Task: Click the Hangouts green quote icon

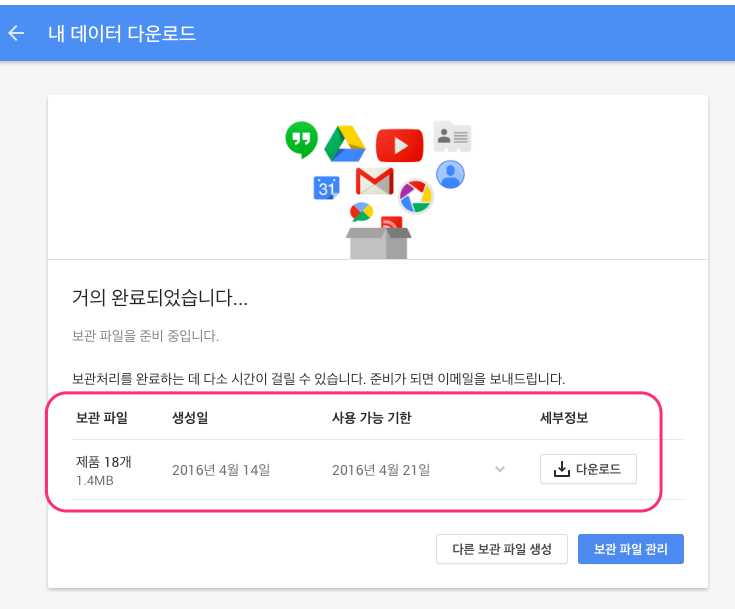Action: pyautogui.click(x=301, y=140)
